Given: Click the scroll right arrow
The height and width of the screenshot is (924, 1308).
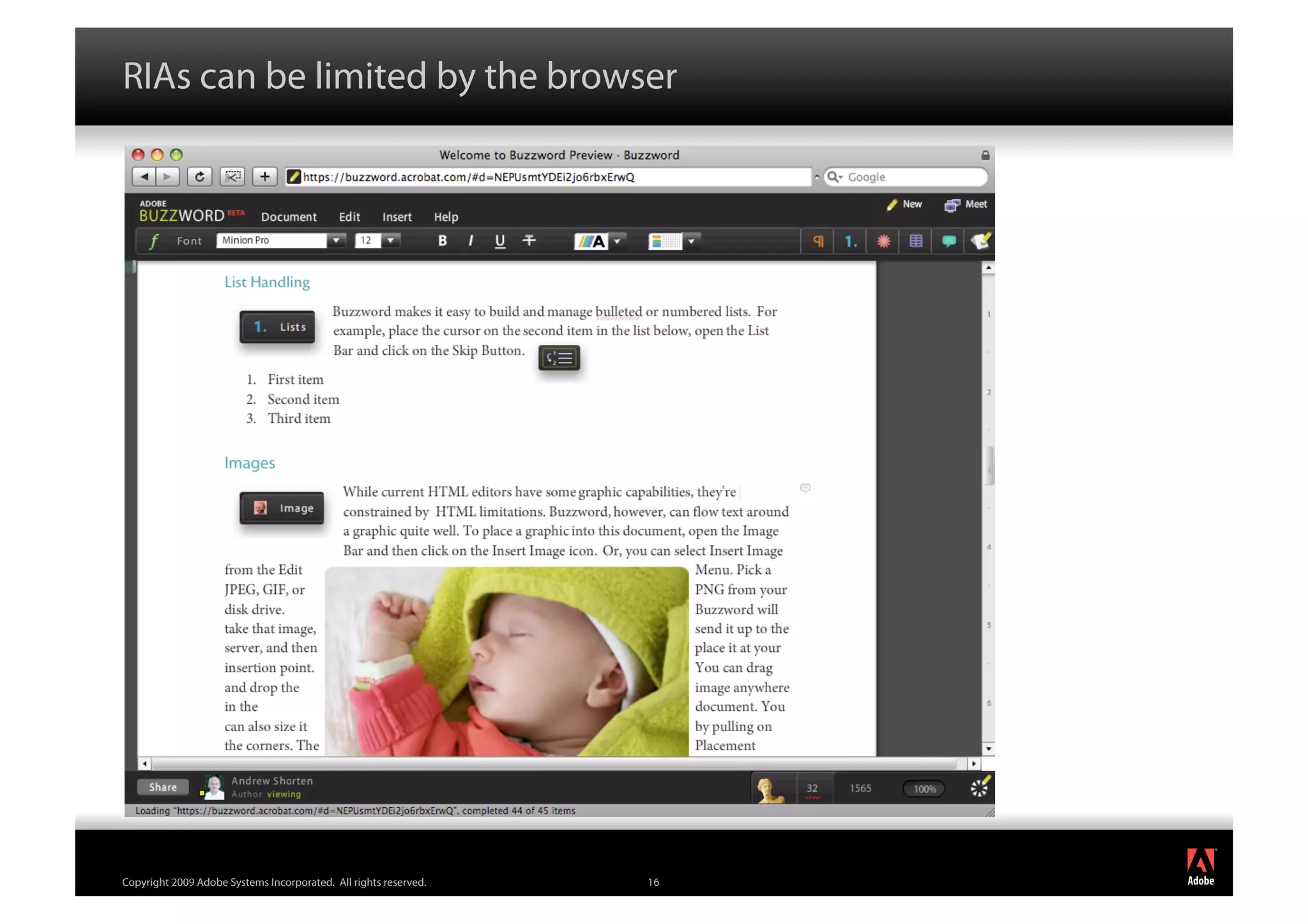Looking at the screenshot, I should coord(973,764).
